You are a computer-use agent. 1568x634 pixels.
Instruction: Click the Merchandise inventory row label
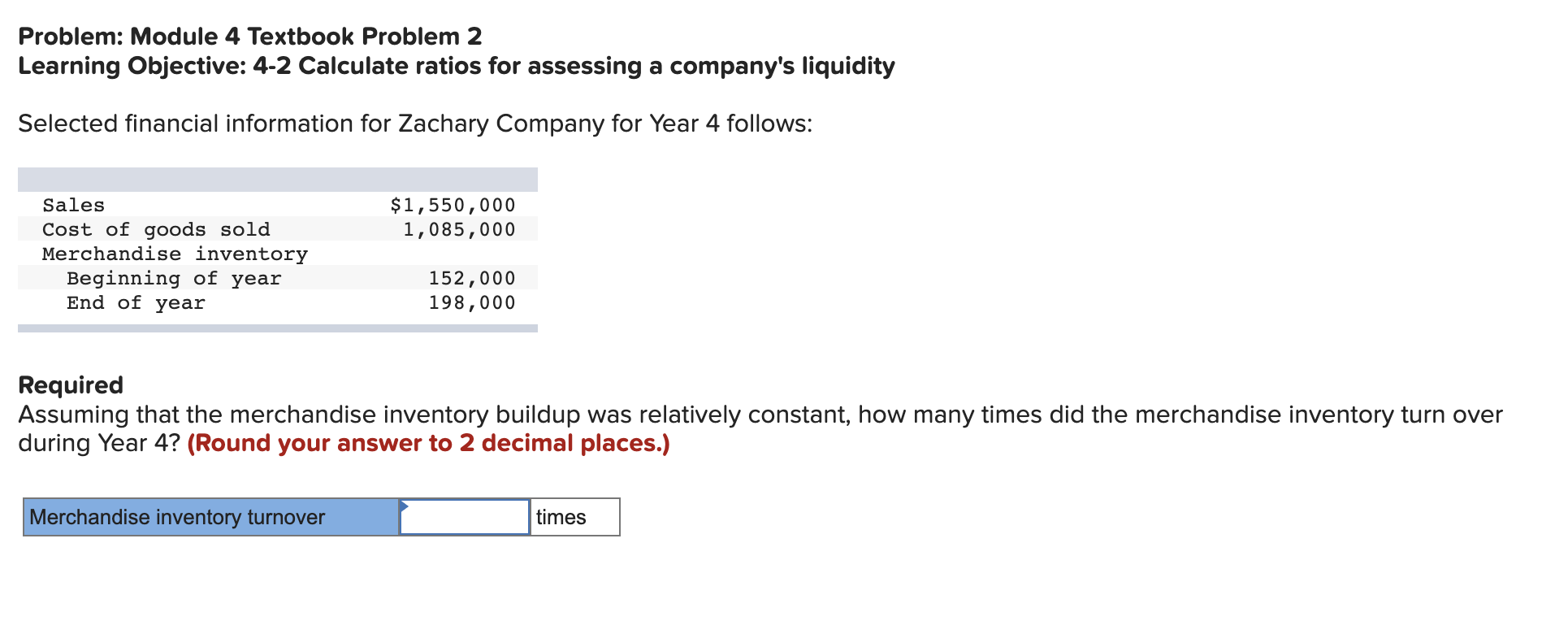coord(175,254)
